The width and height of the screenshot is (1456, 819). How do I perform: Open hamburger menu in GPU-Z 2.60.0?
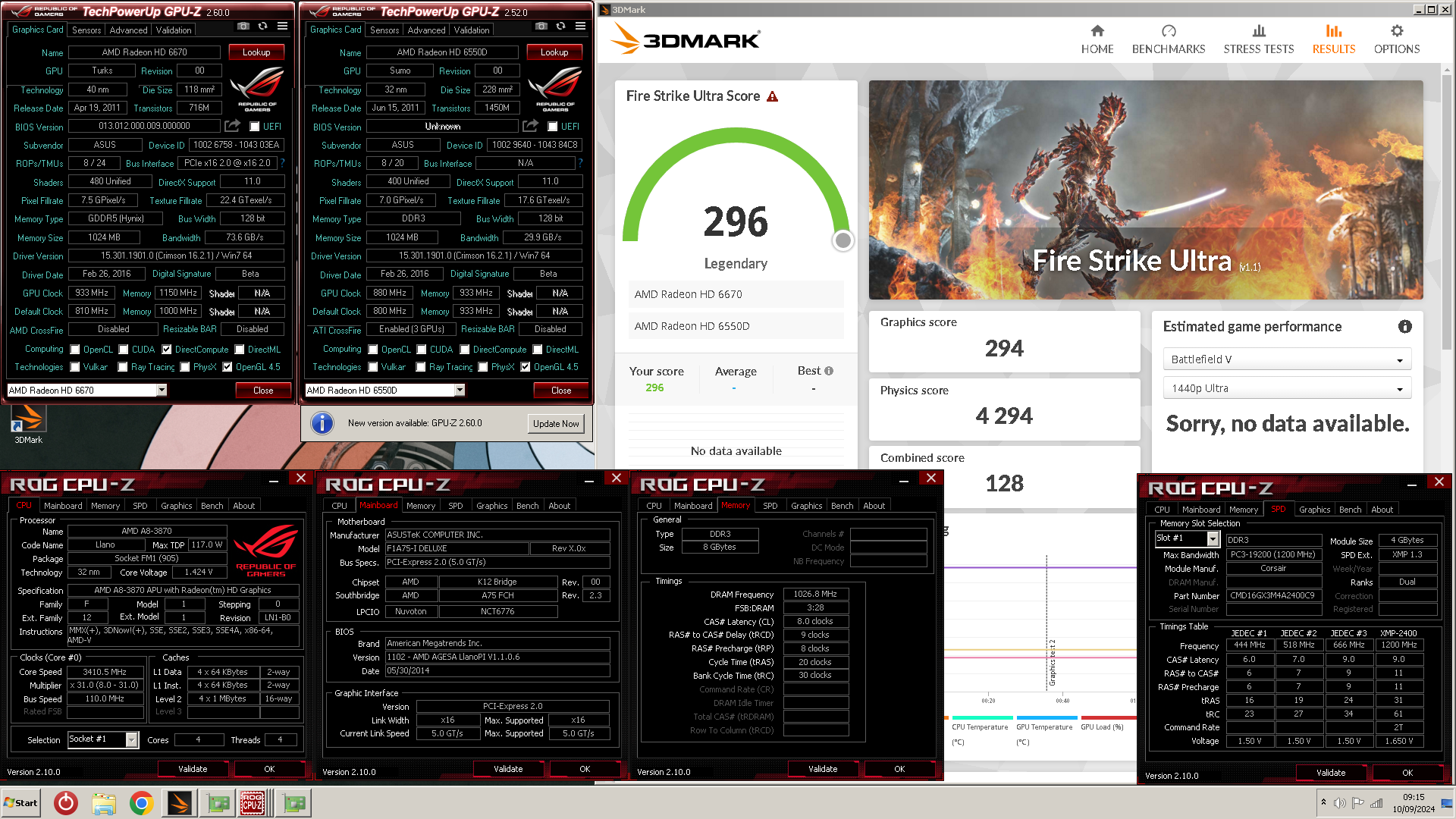coord(282,26)
